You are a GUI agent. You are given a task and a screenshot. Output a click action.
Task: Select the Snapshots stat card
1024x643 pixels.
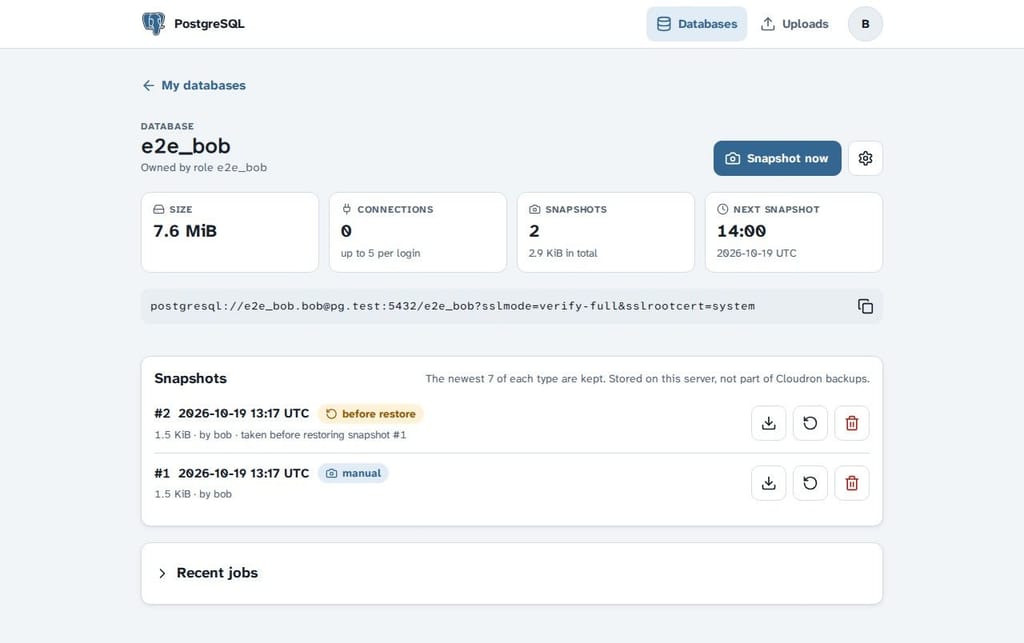click(x=605, y=232)
